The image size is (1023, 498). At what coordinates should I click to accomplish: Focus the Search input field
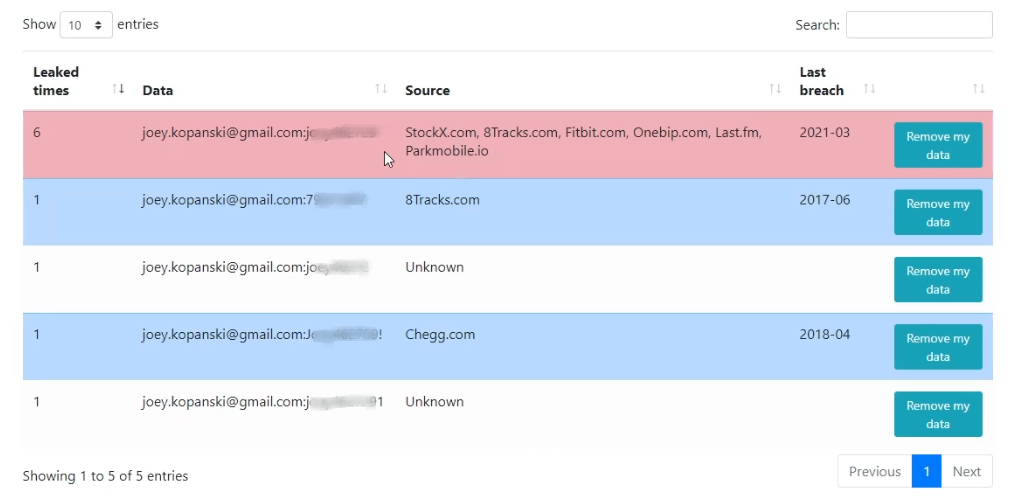(x=919, y=25)
